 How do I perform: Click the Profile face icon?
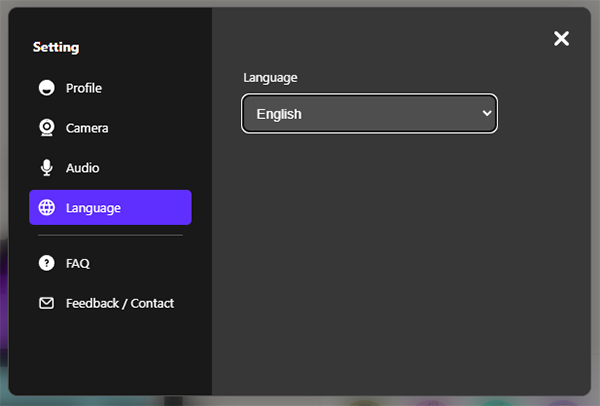47,88
